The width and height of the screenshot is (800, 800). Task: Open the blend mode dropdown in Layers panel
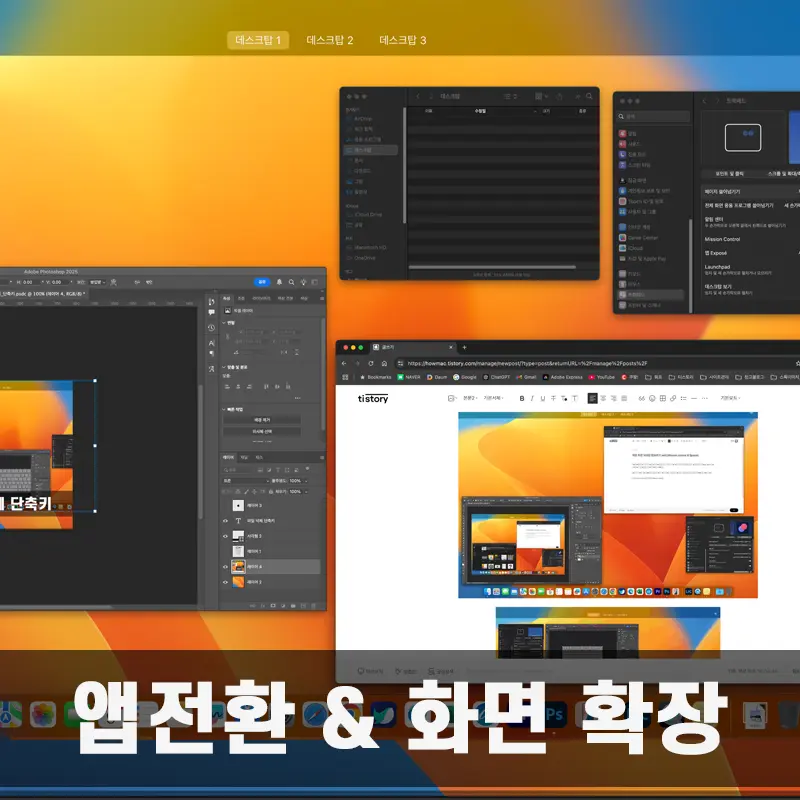245,481
